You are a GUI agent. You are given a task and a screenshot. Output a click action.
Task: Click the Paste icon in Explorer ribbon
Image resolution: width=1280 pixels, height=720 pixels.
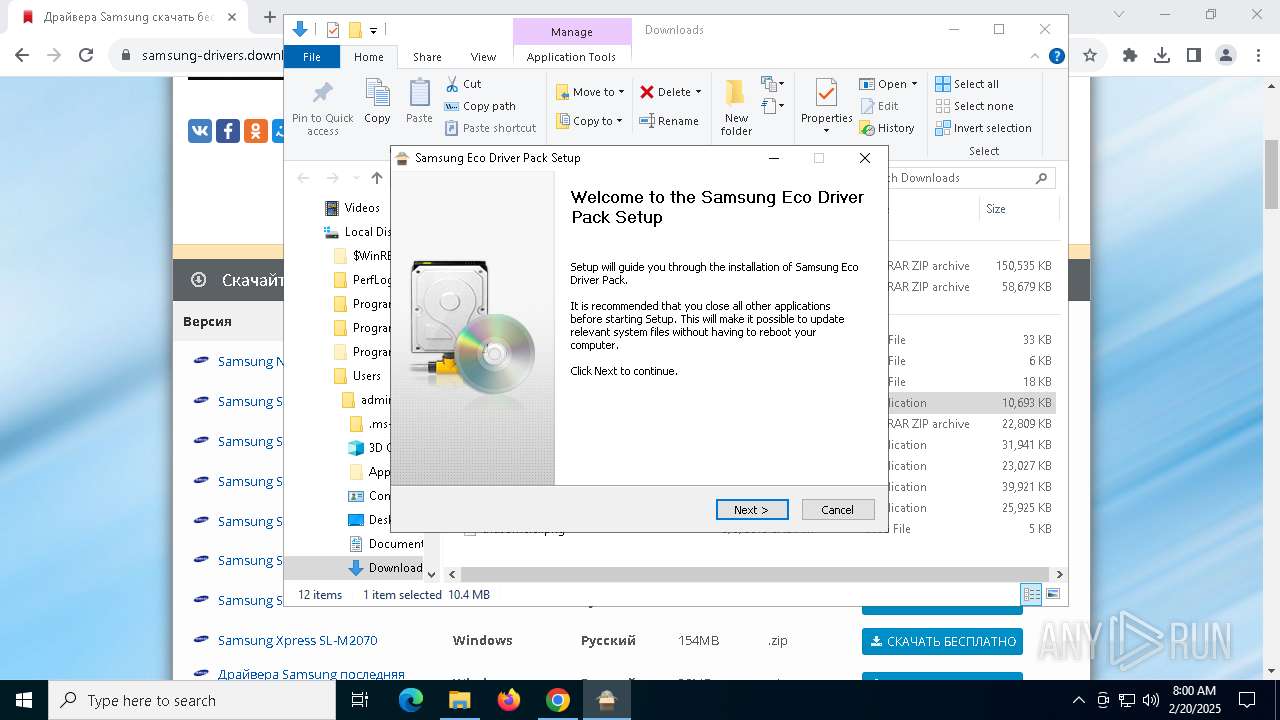(419, 101)
